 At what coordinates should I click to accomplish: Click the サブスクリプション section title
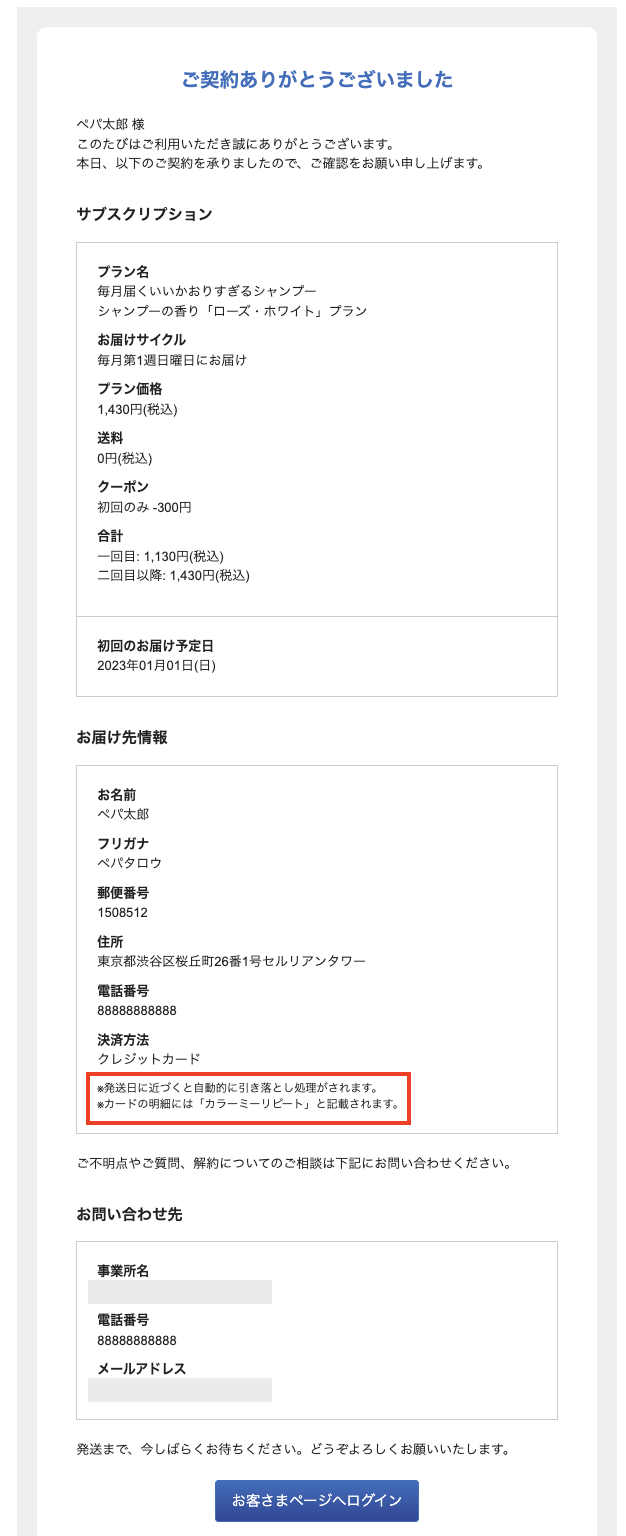click(x=144, y=213)
